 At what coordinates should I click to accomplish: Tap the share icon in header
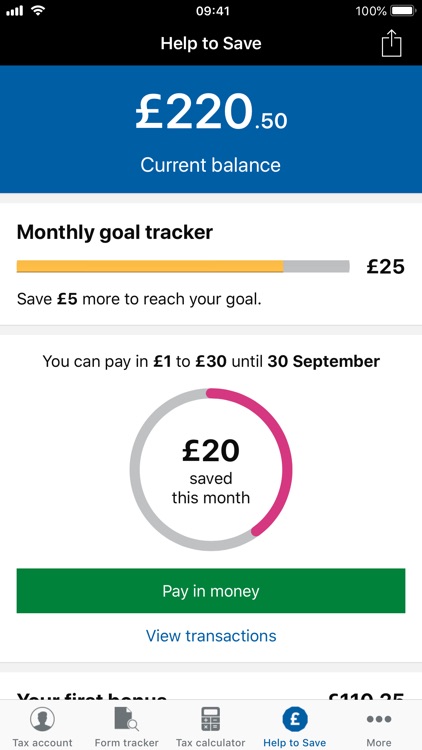391,43
